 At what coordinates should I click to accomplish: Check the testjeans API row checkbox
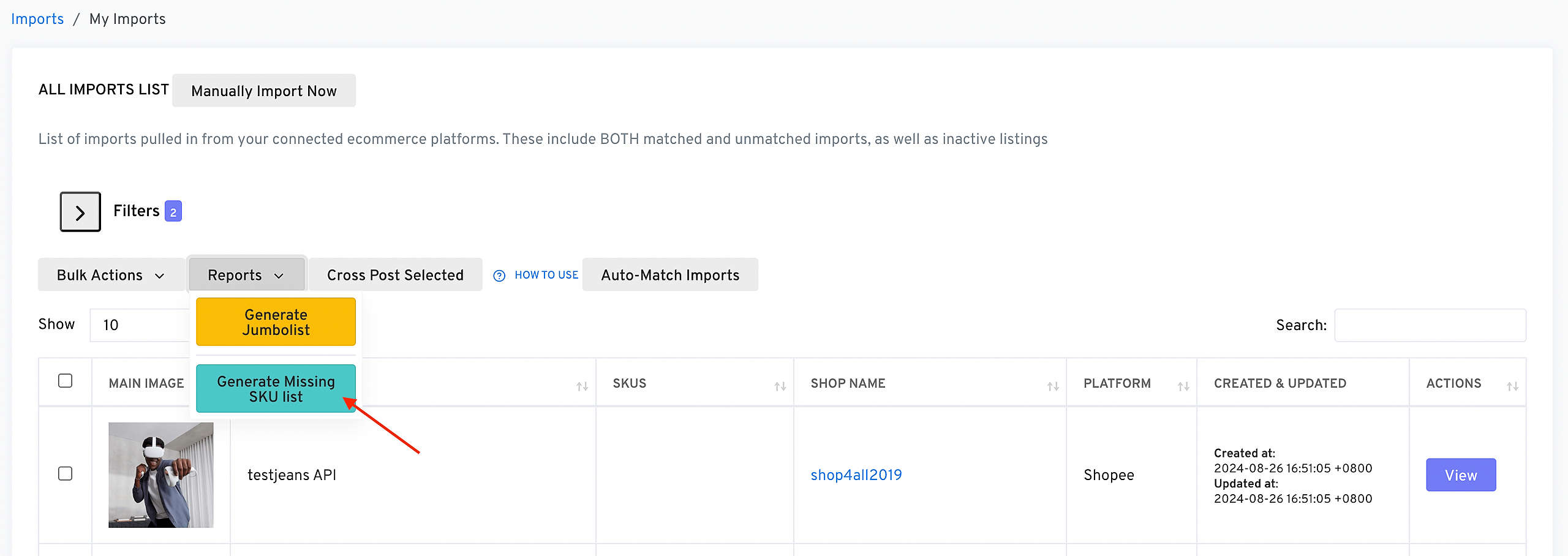click(65, 474)
